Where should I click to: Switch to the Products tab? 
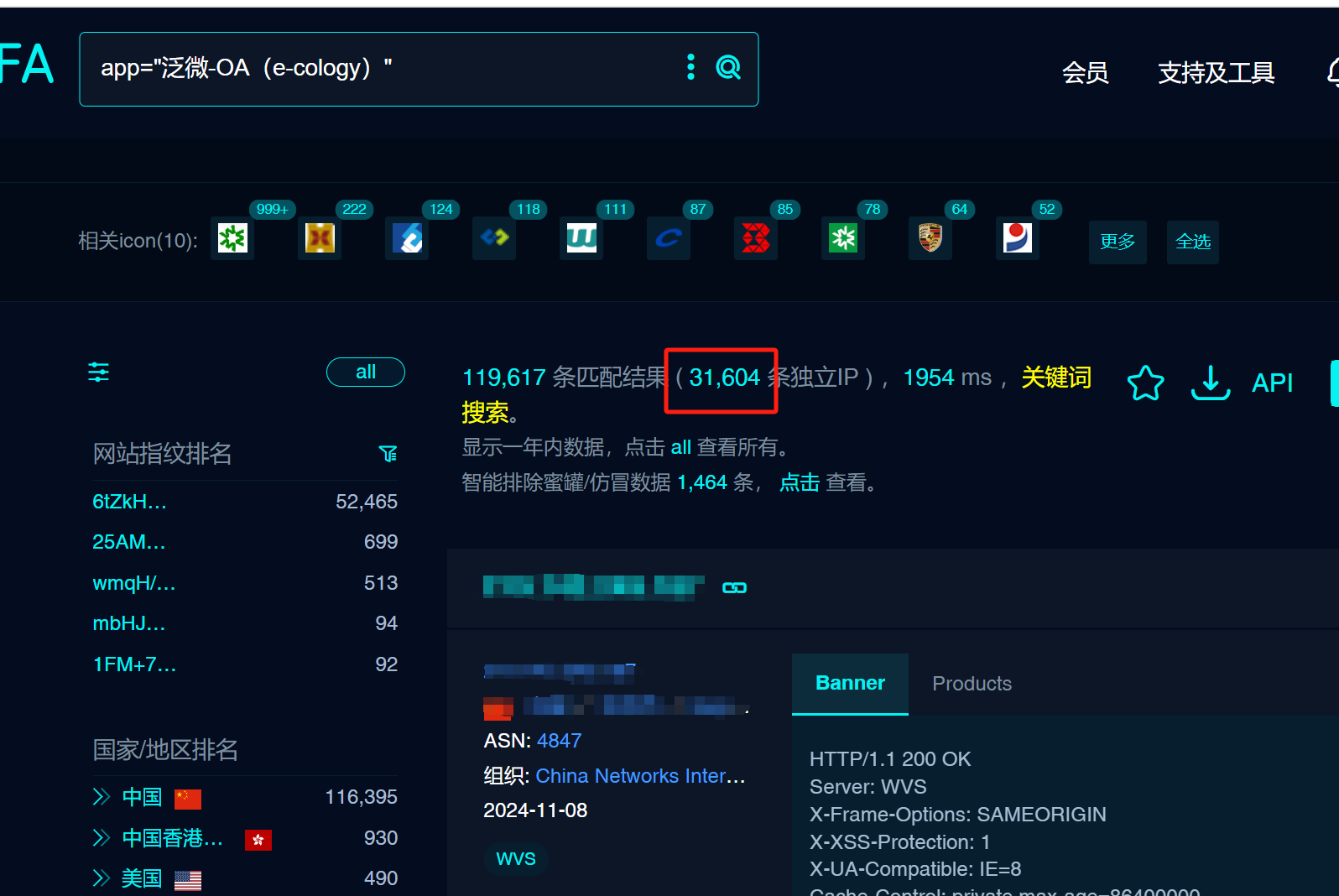coord(972,684)
